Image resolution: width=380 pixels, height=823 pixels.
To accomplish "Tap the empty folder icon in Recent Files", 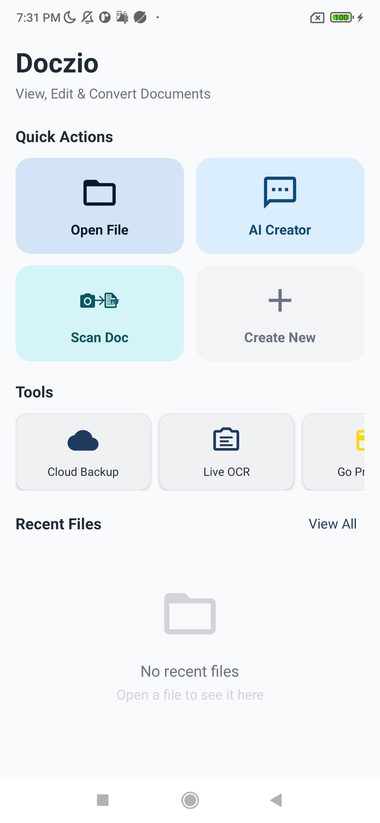I will (190, 614).
